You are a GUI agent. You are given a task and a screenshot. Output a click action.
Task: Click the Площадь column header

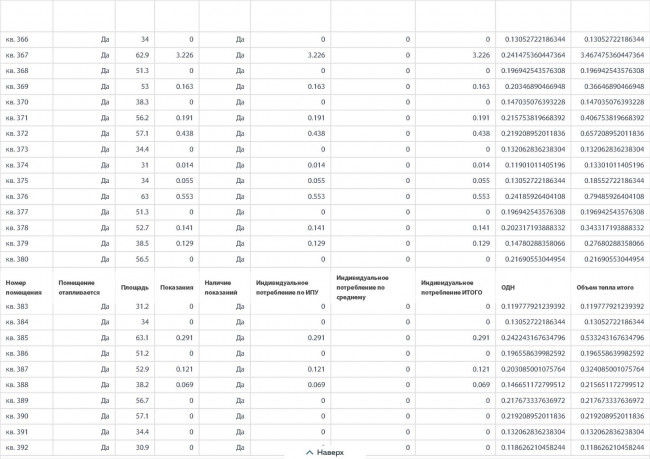tap(135, 287)
